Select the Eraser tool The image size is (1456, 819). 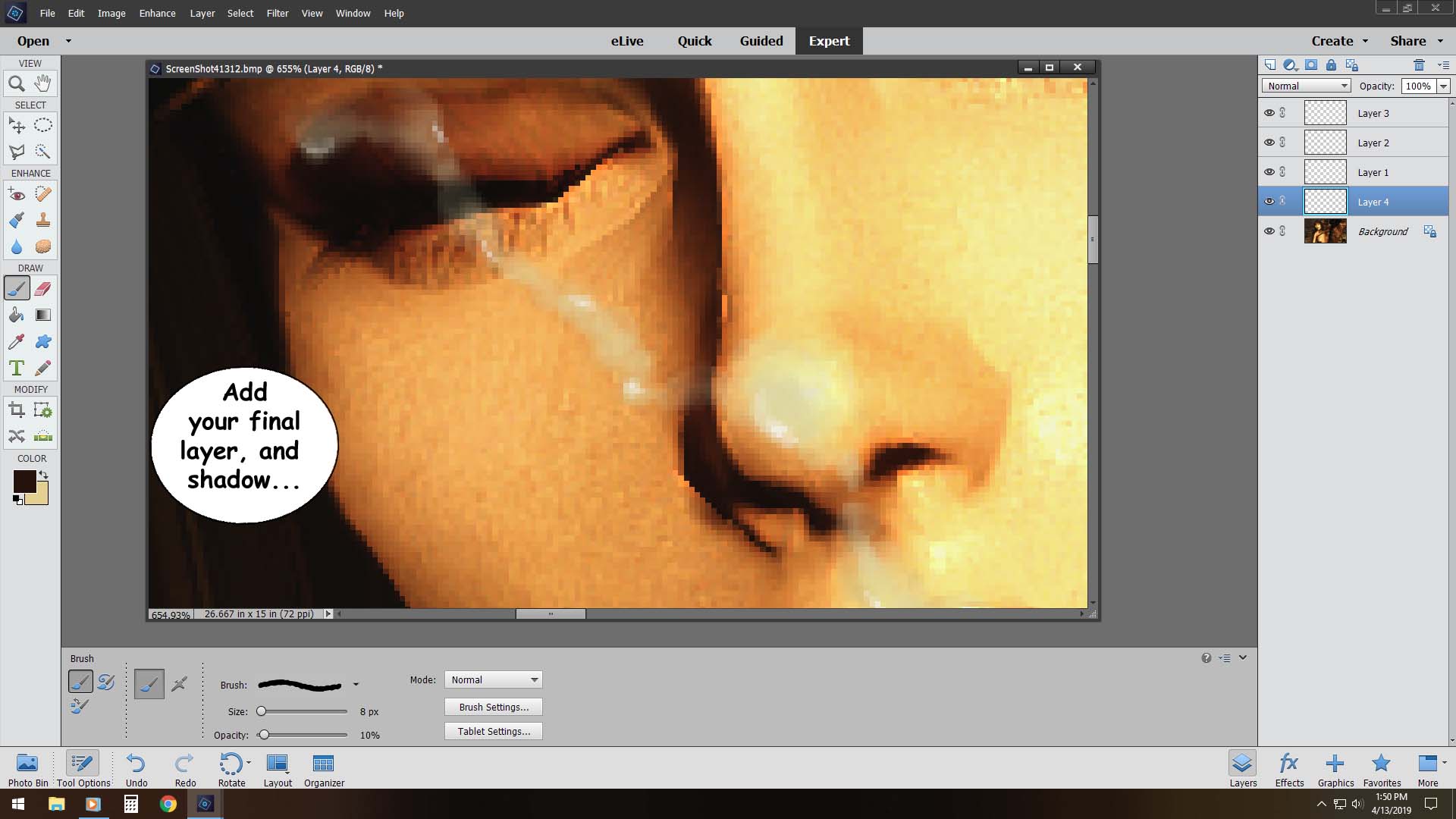tap(42, 288)
